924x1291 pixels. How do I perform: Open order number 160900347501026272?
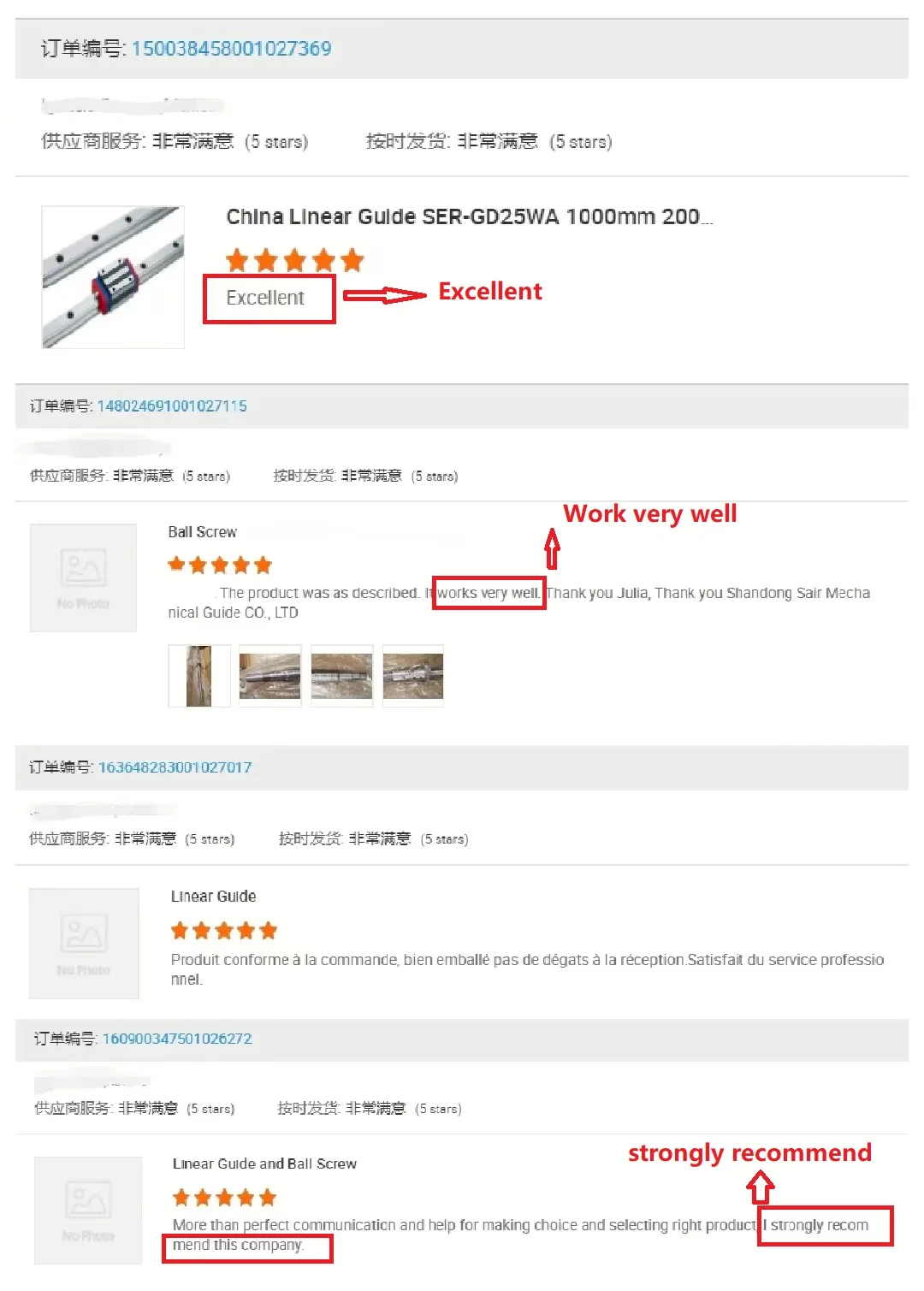[x=177, y=1039]
